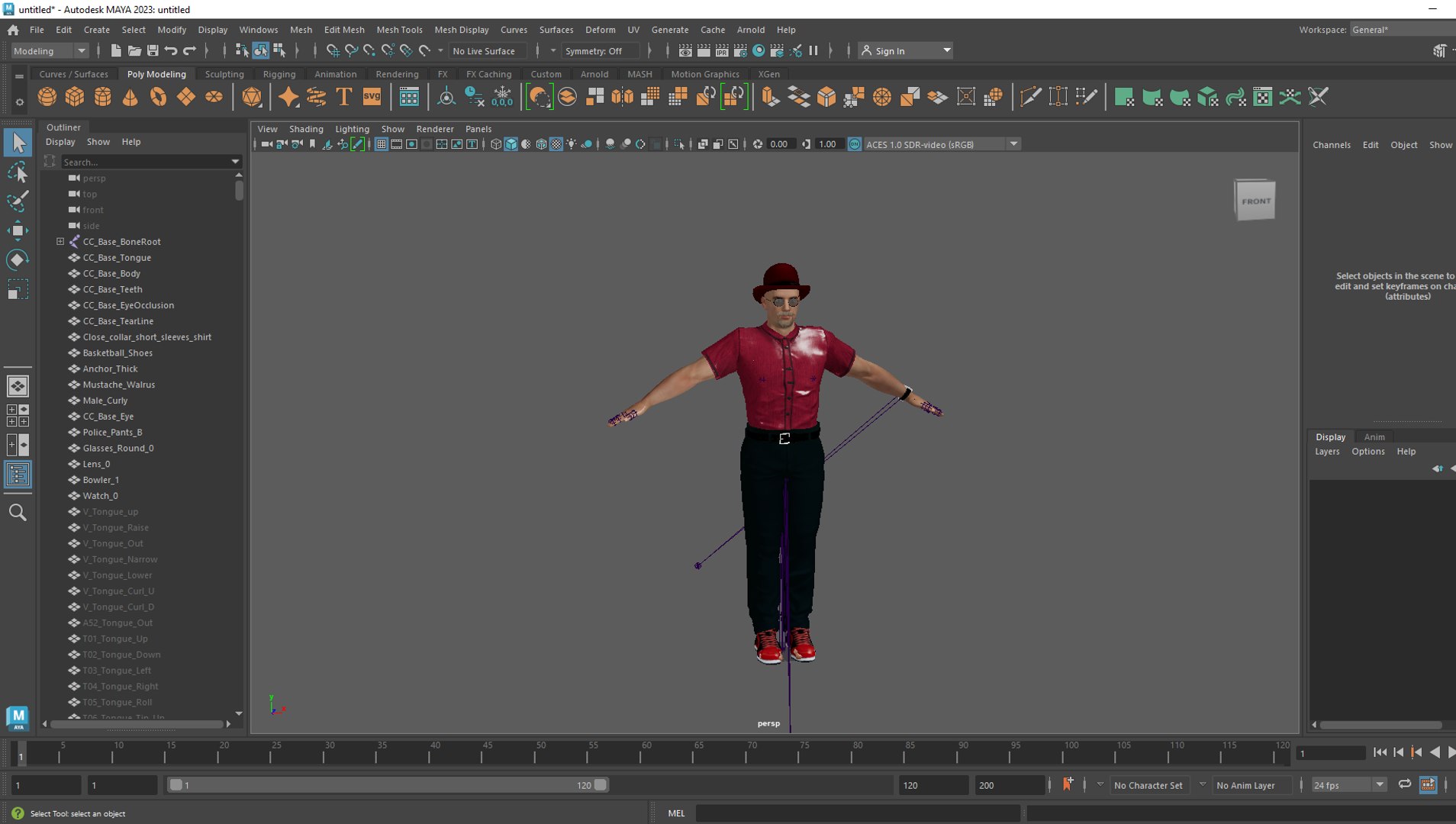
Task: Click the search magnifier icon in left sidebar
Action: pyautogui.click(x=17, y=513)
